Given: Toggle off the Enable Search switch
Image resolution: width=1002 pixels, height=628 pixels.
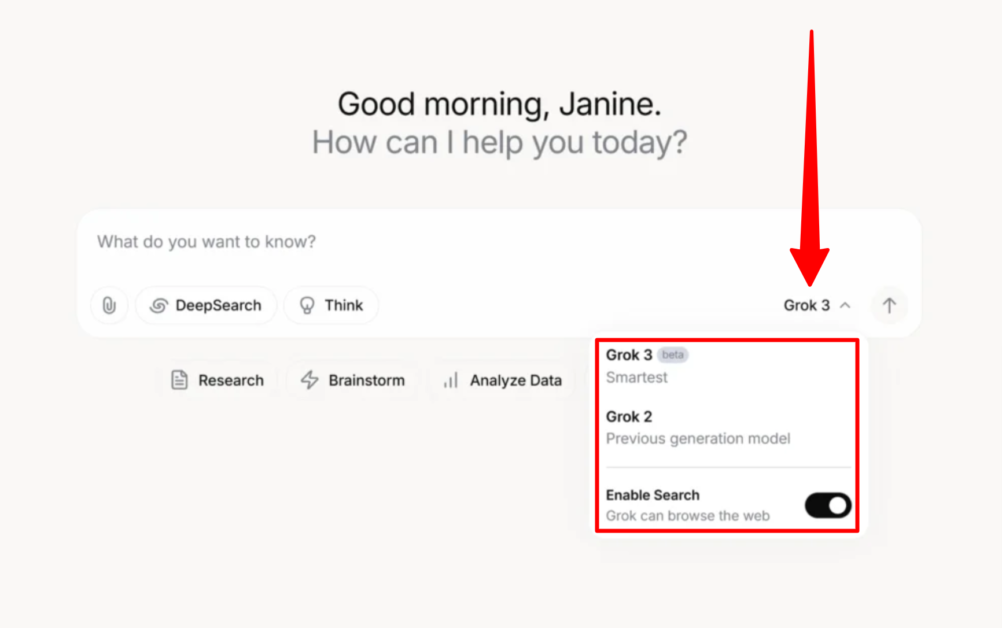Looking at the screenshot, I should point(828,505).
